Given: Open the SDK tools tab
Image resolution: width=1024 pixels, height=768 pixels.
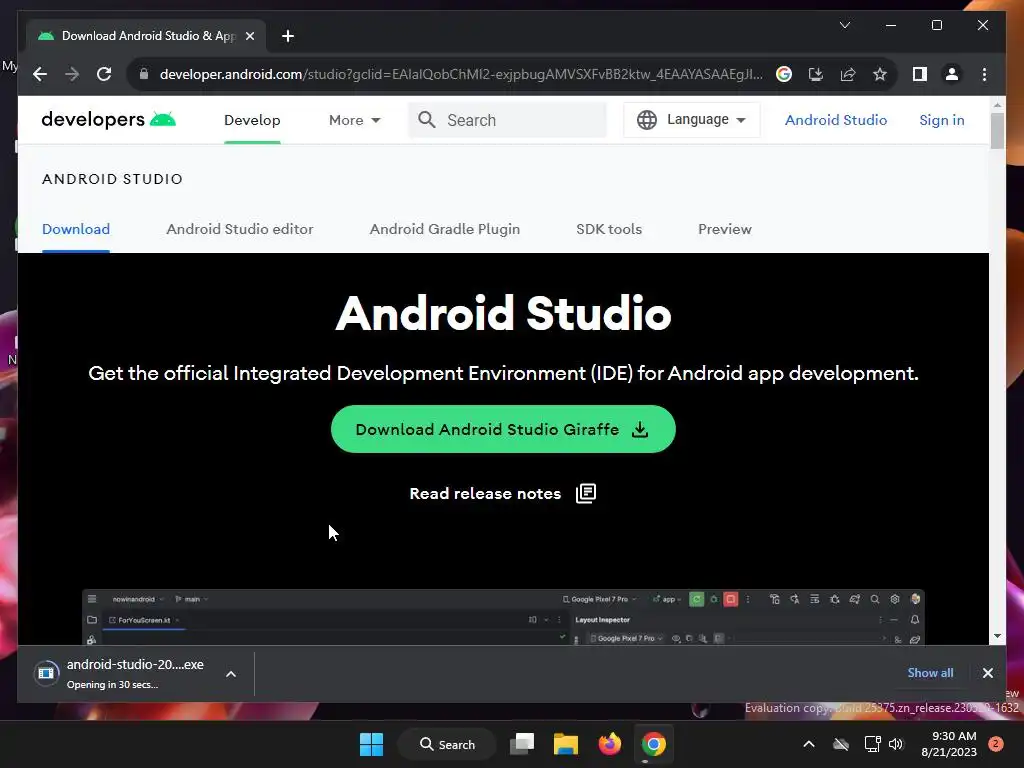Looking at the screenshot, I should [609, 229].
